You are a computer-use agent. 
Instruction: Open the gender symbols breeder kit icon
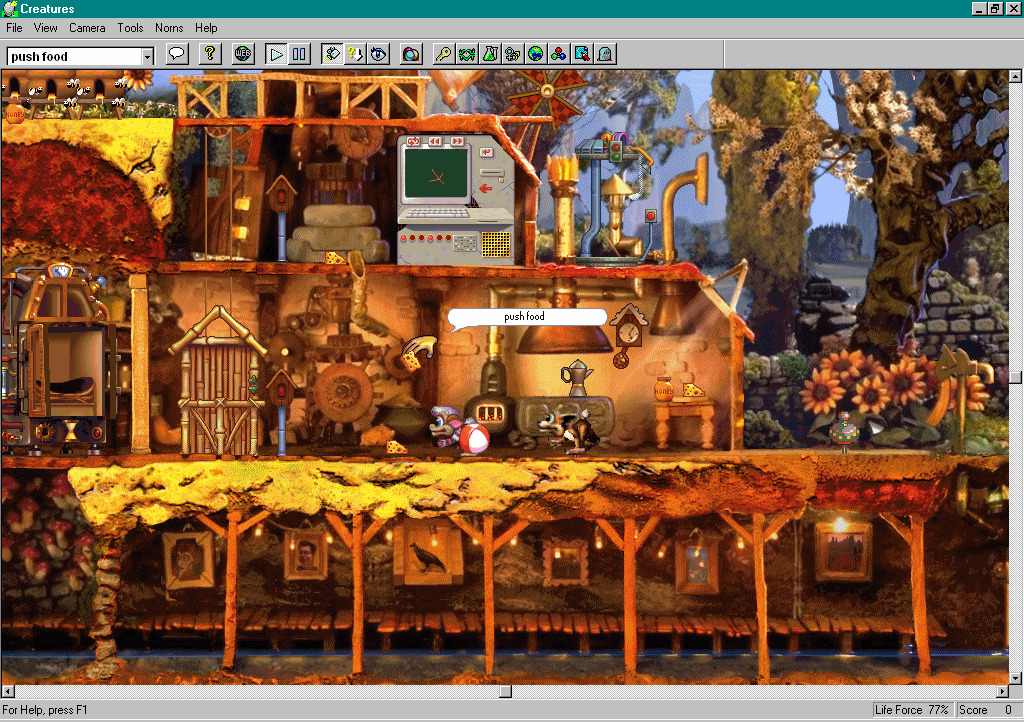click(x=513, y=54)
